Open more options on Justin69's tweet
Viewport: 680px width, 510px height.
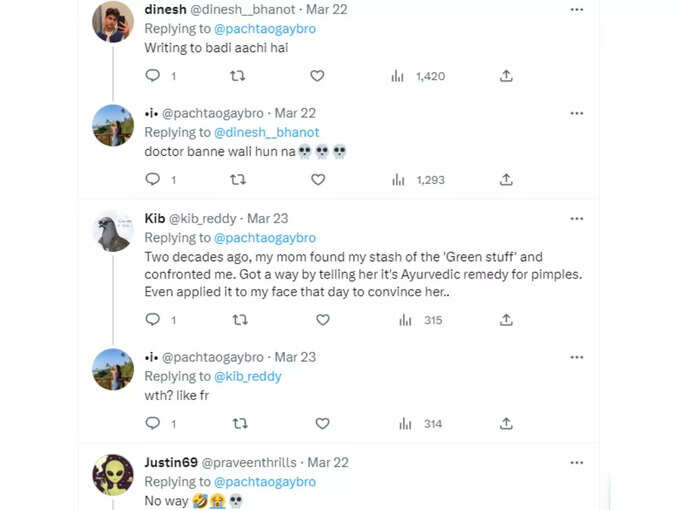click(x=576, y=463)
